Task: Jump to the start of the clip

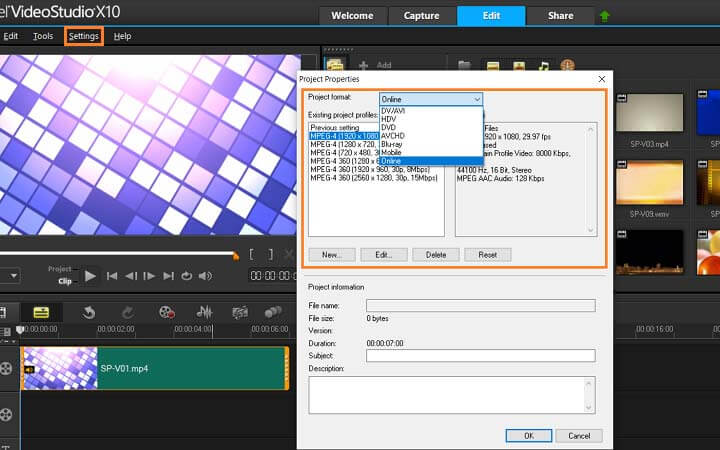Action: coord(112,276)
